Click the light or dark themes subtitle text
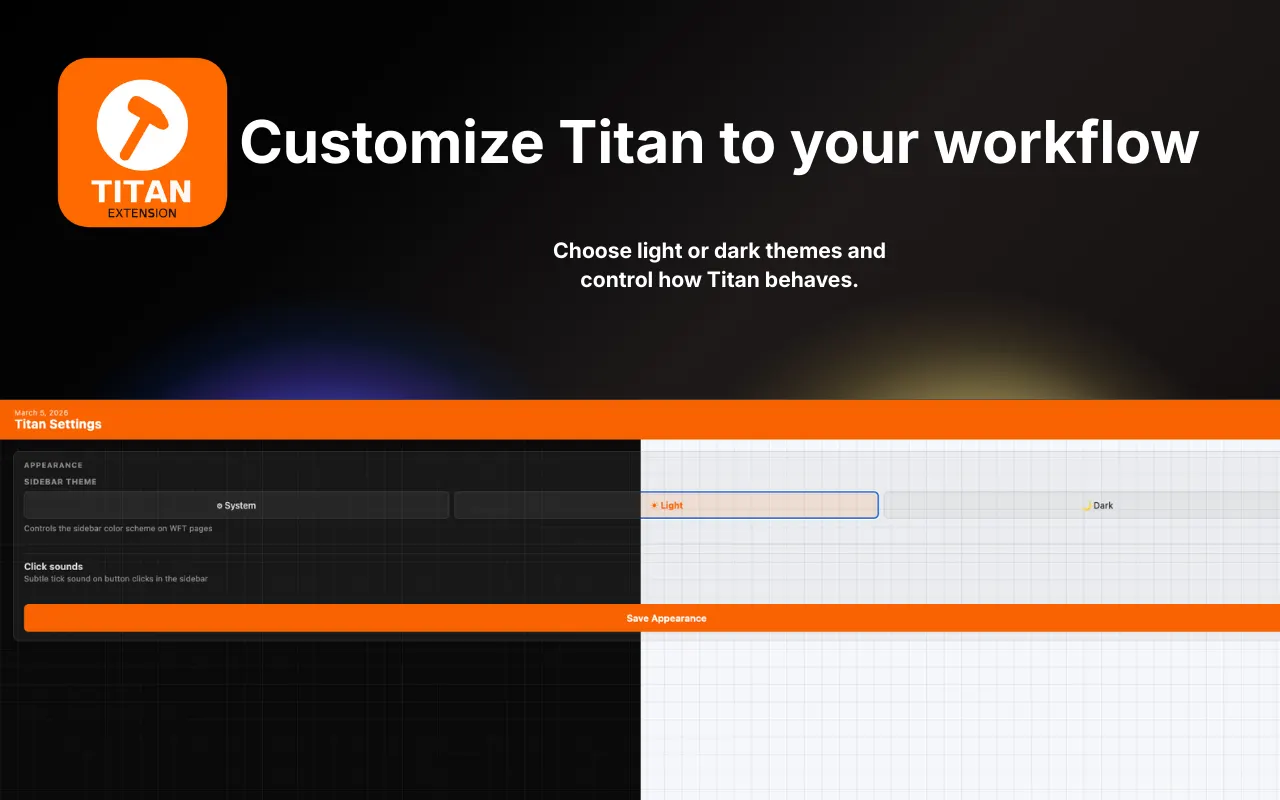 pyautogui.click(x=719, y=265)
